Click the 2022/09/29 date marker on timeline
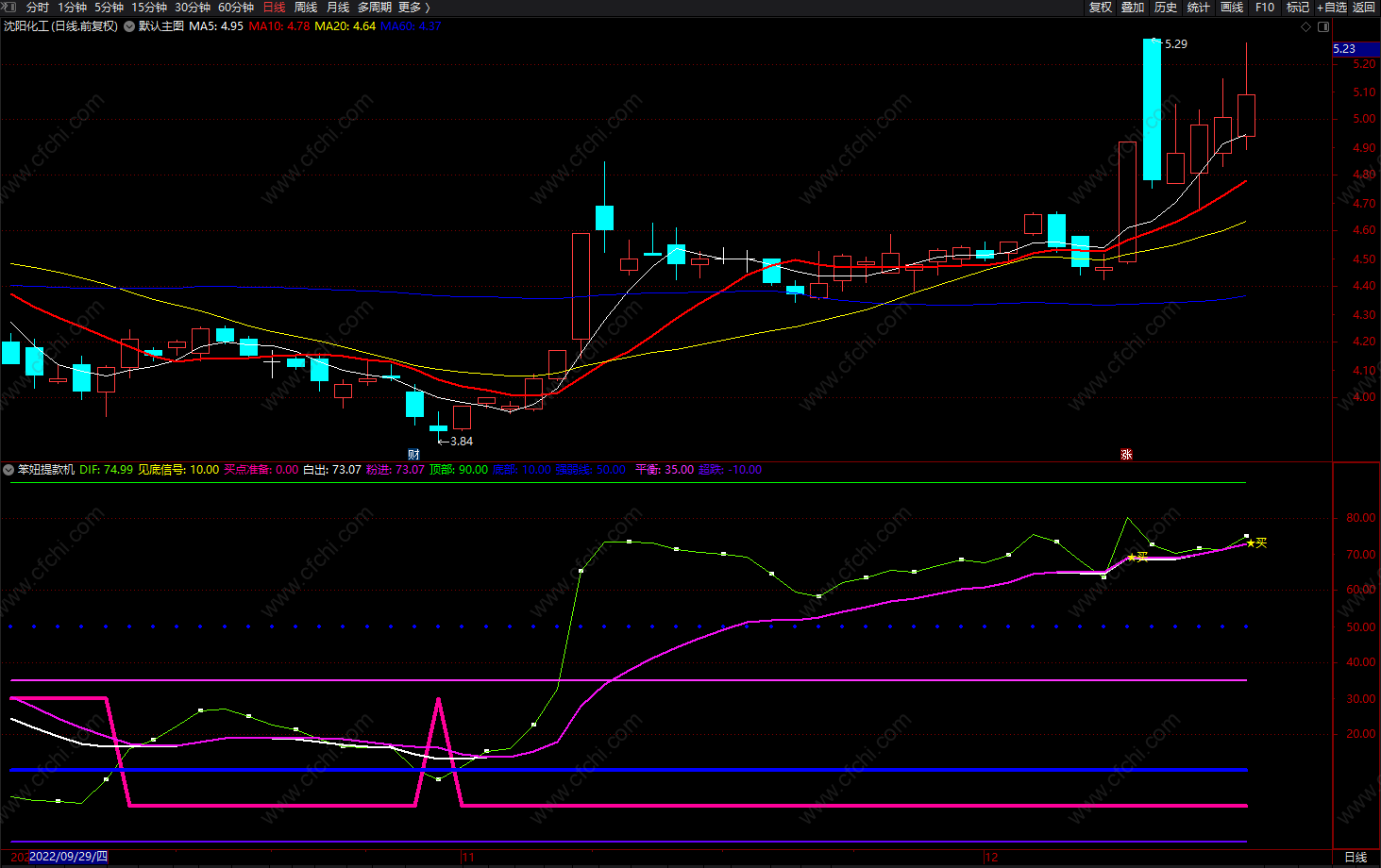 (x=68, y=857)
